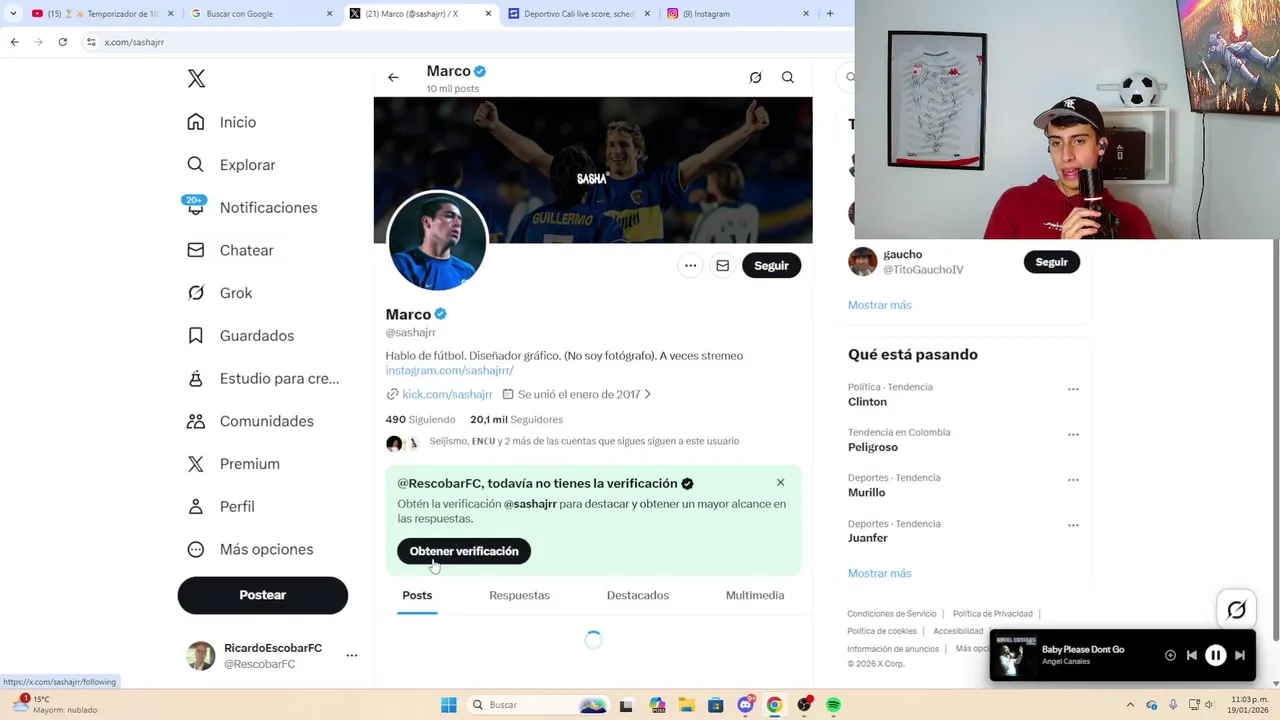Click Grok icon in profile header
Image resolution: width=1280 pixels, height=720 pixels.
[756, 77]
